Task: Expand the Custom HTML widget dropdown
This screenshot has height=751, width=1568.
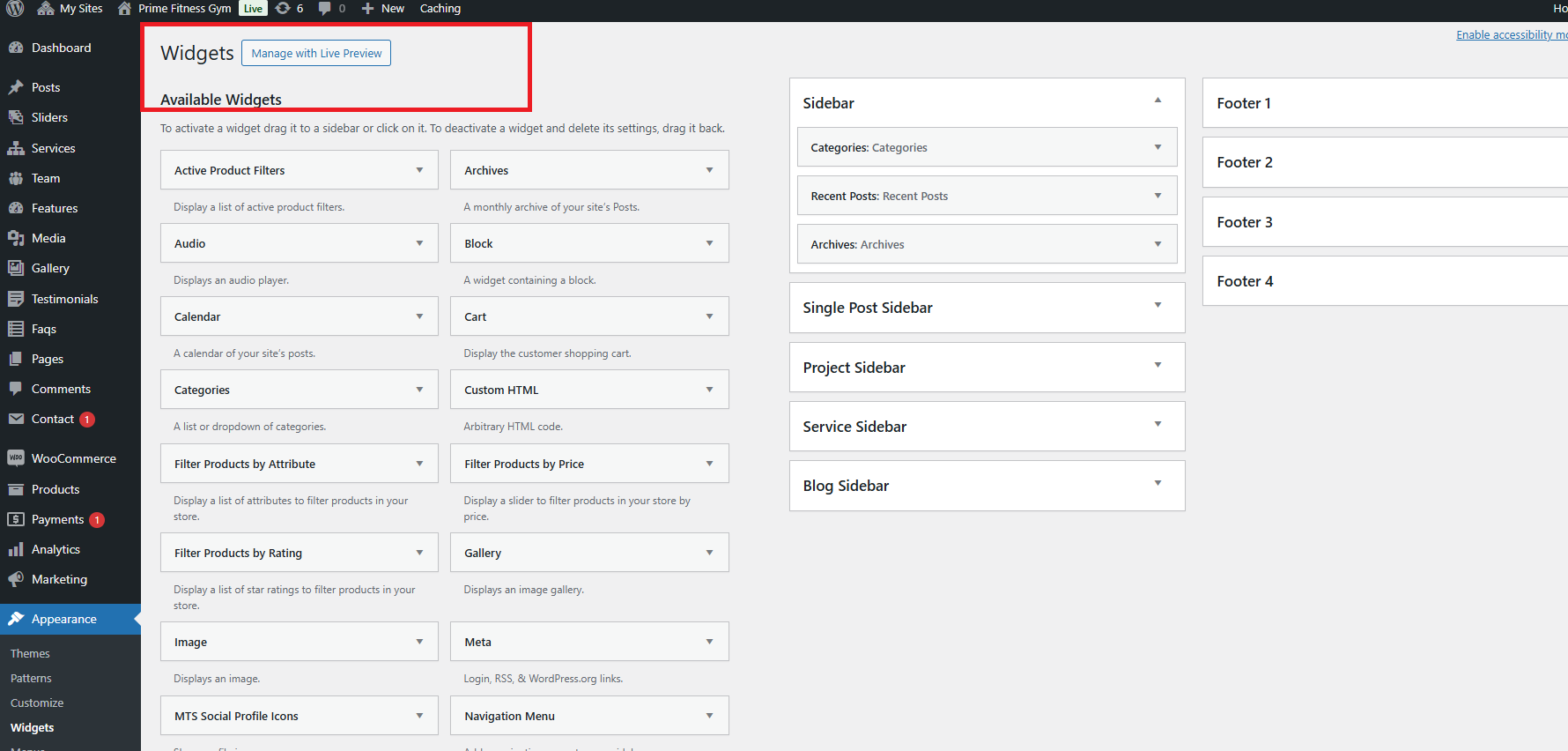Action: (709, 390)
